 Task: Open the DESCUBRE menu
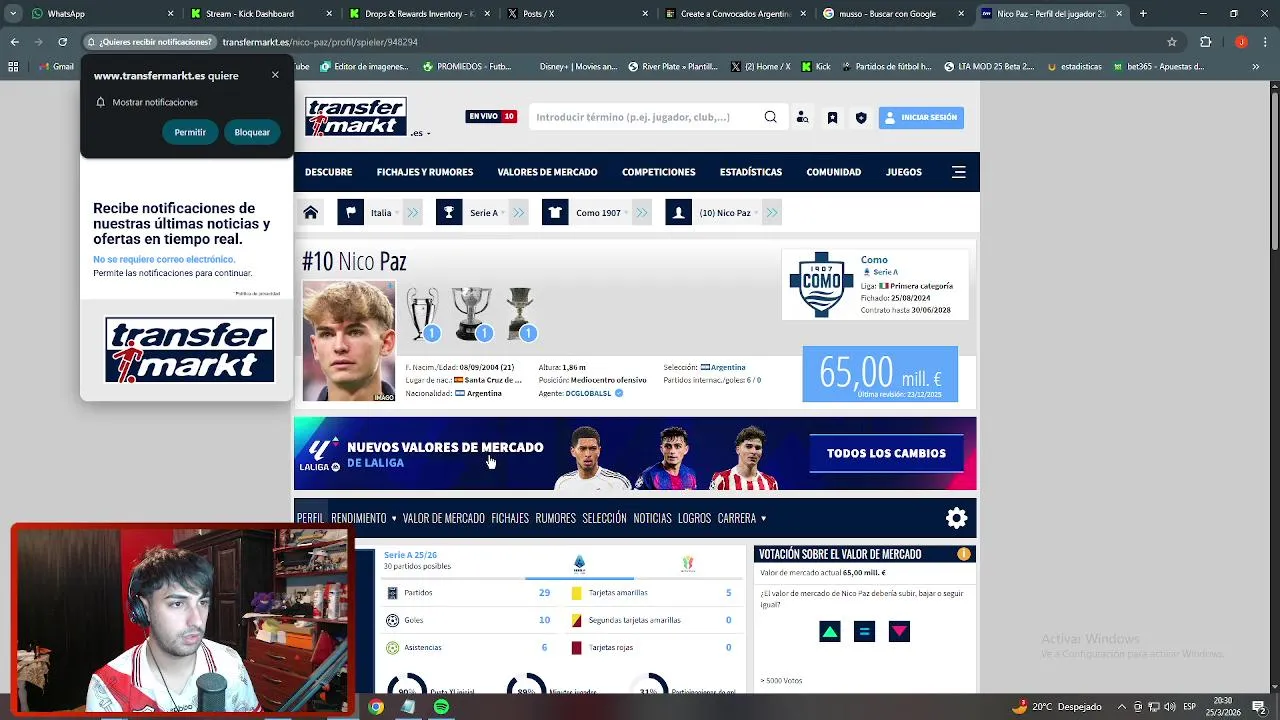point(328,172)
